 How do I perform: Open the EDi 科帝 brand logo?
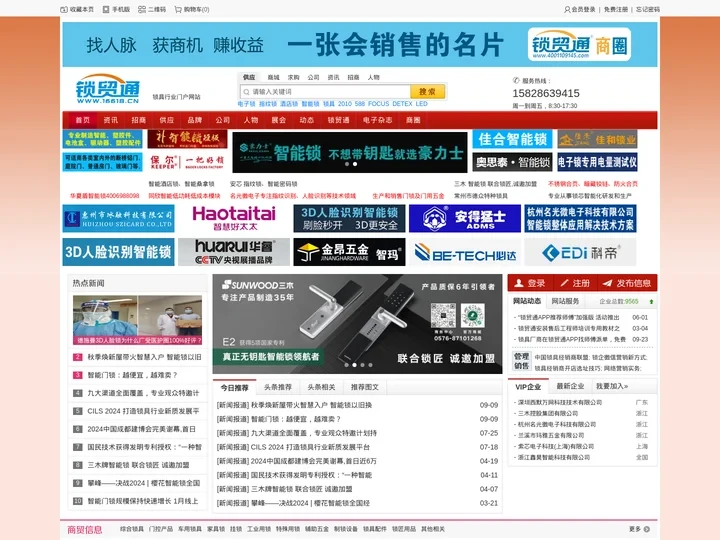coord(580,252)
